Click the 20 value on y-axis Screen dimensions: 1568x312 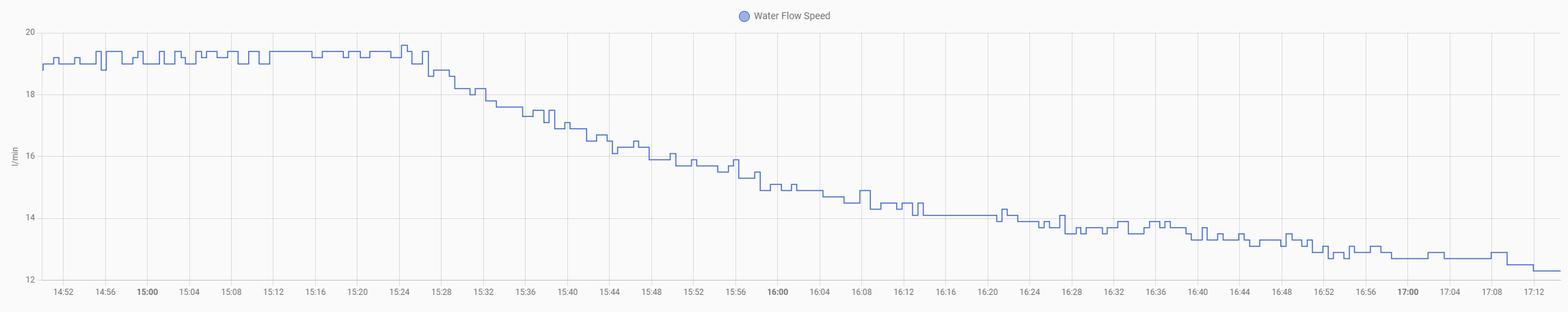point(30,33)
